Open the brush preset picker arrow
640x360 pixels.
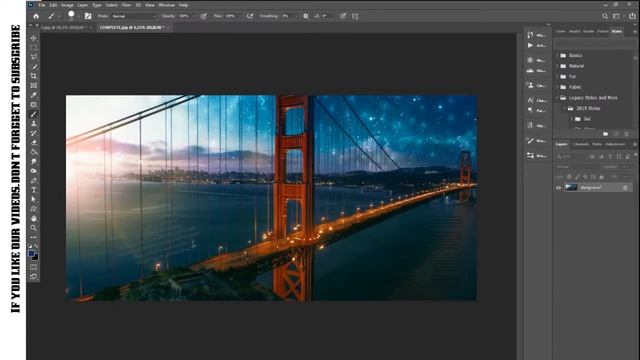tap(78, 16)
